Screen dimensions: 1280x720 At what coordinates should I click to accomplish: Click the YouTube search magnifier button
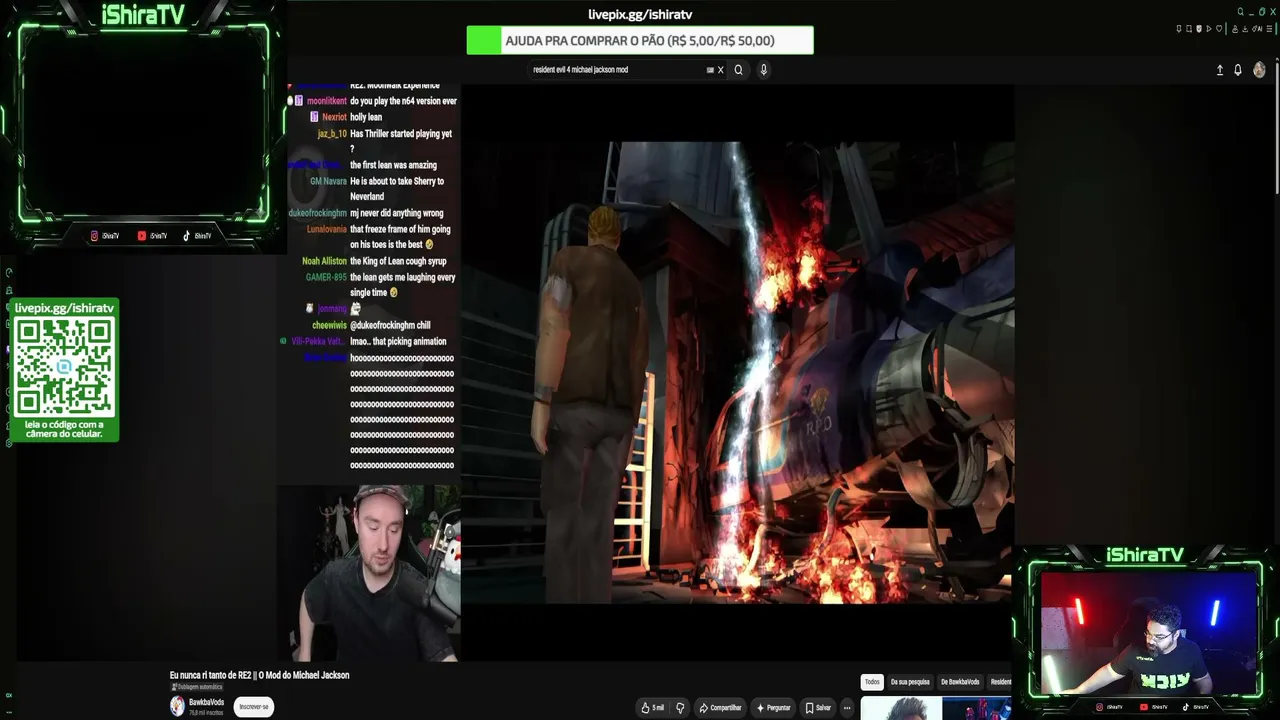point(738,70)
